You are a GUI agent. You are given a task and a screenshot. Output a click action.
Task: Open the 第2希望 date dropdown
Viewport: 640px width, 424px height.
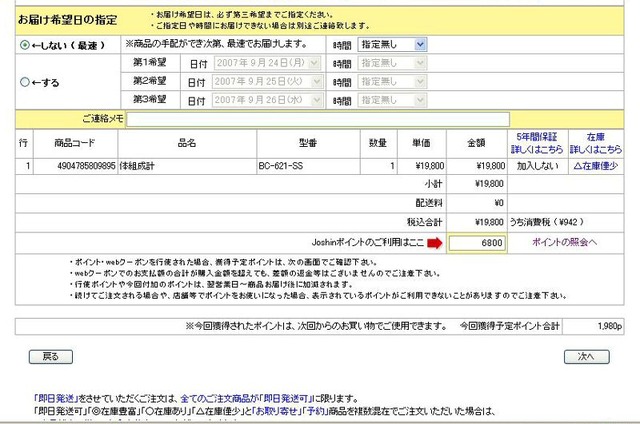[x=268, y=82]
